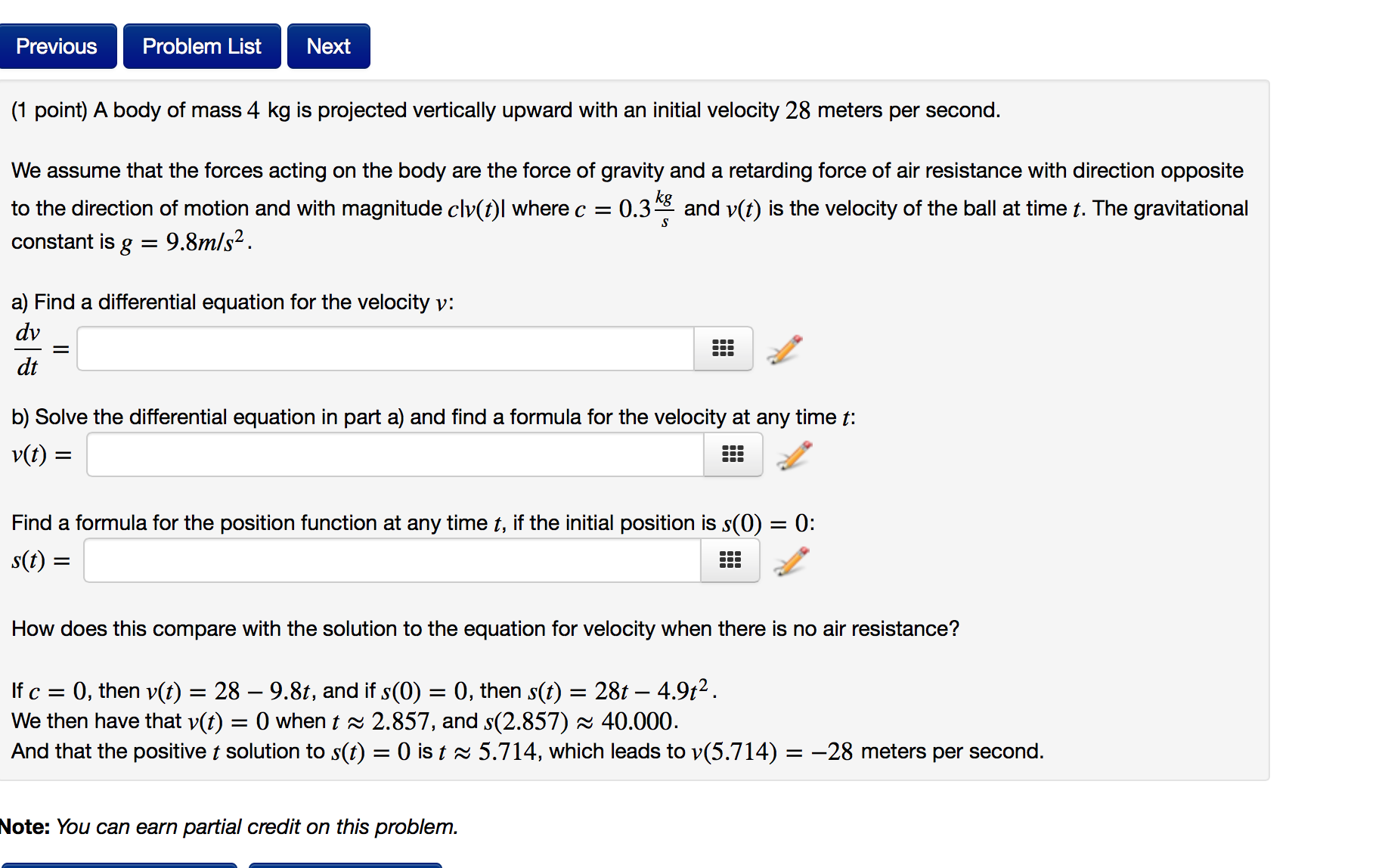Launch the pencil equation editor for s(t)
Screen dimensions: 1382x868
tap(792, 560)
